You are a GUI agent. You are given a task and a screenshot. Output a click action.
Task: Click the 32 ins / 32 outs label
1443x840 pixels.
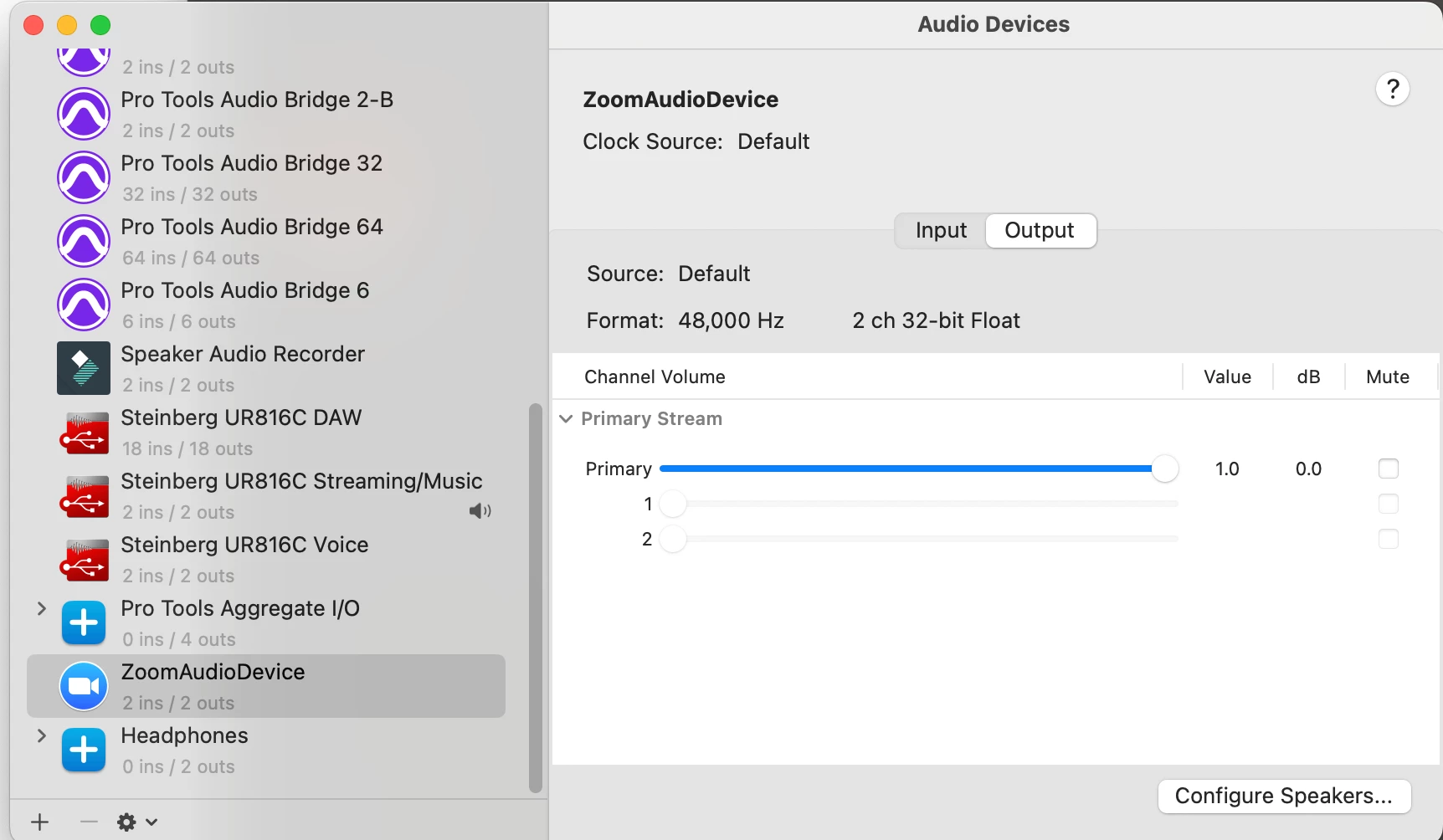190,194
